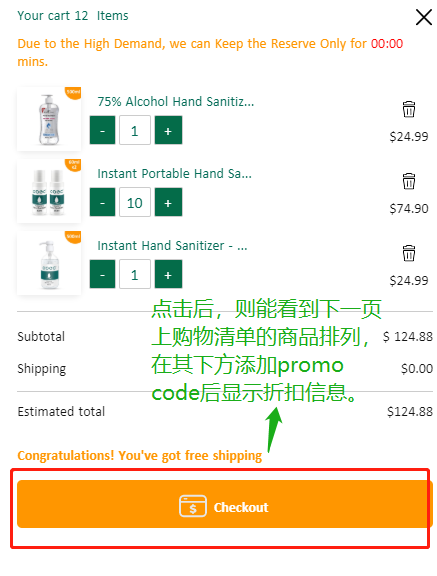
Task: Decrease quantity of 75% Alcohol Hand Sanitizer
Action: pos(102,130)
